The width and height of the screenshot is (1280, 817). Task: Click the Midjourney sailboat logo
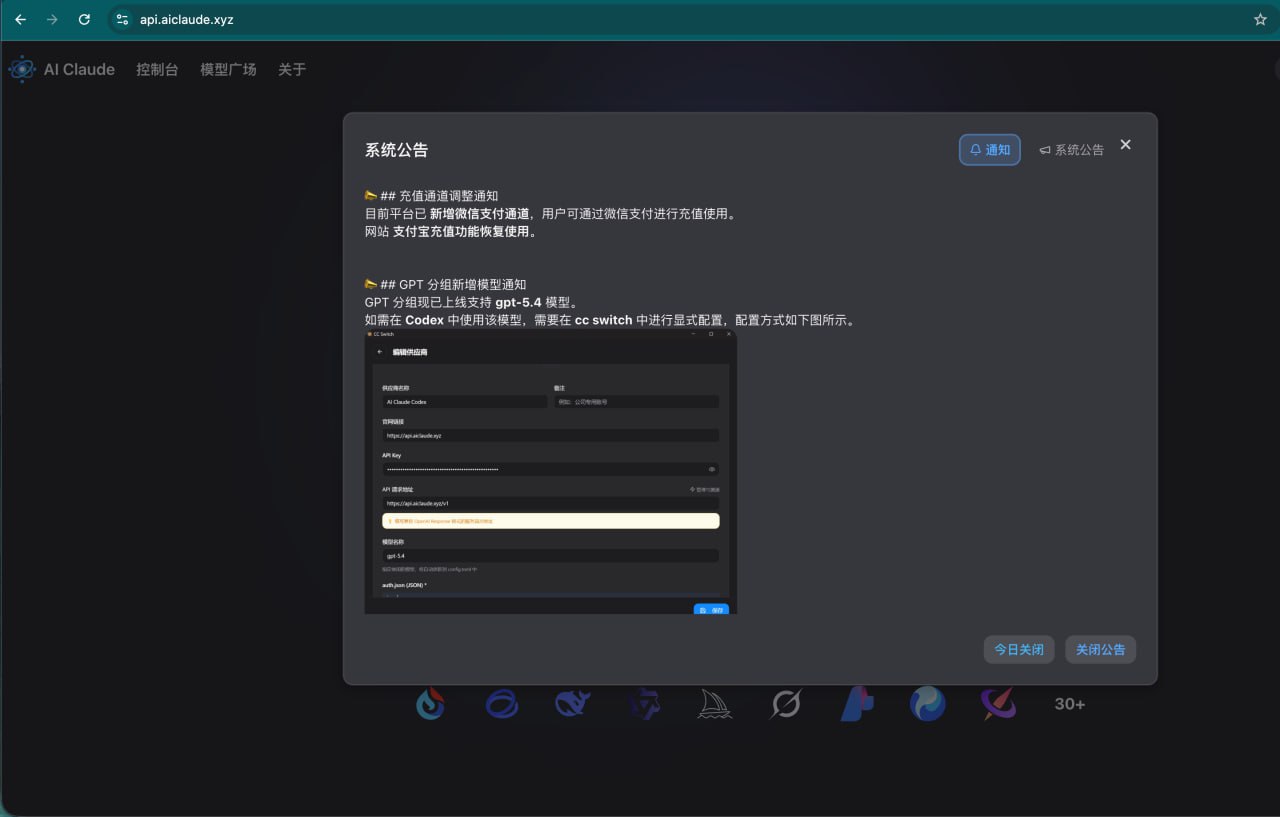point(715,704)
